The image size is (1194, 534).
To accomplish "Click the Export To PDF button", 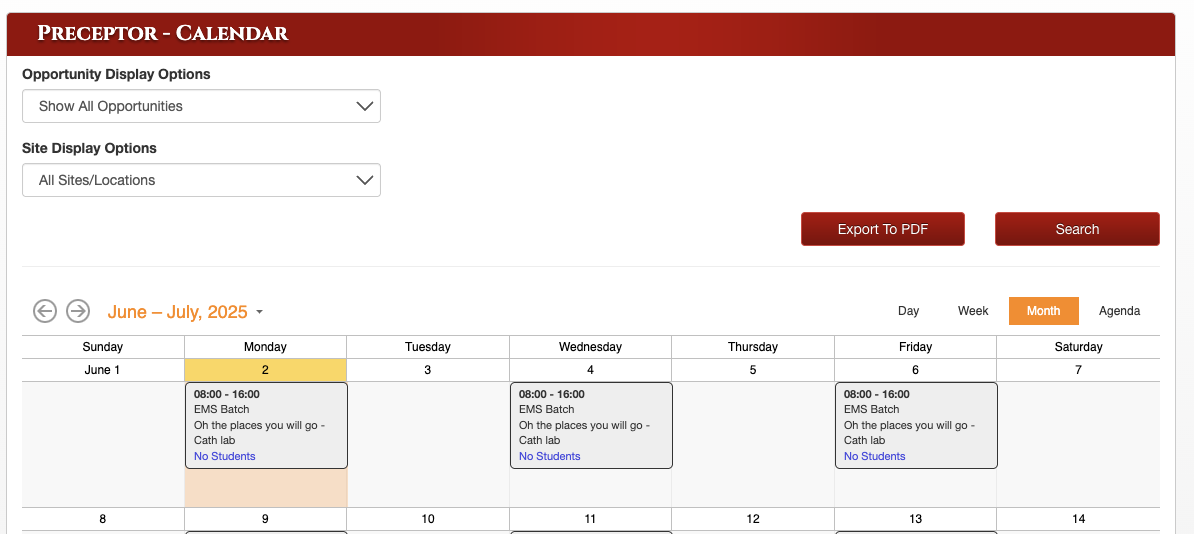I will 882,229.
